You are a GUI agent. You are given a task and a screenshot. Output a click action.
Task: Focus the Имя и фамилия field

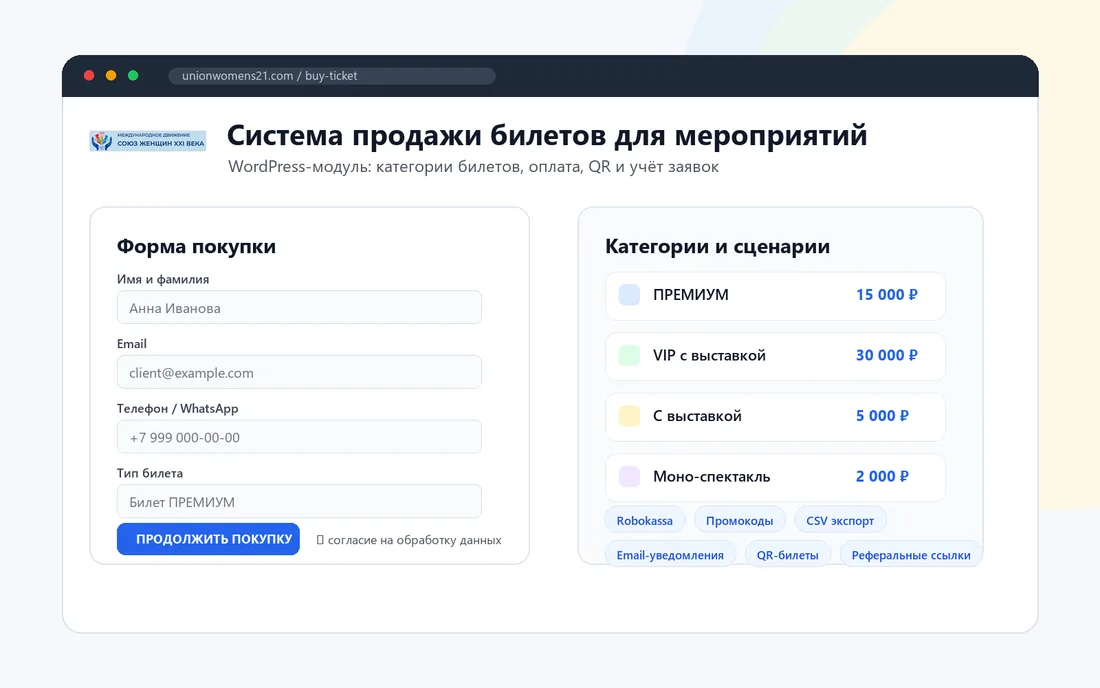coord(299,307)
